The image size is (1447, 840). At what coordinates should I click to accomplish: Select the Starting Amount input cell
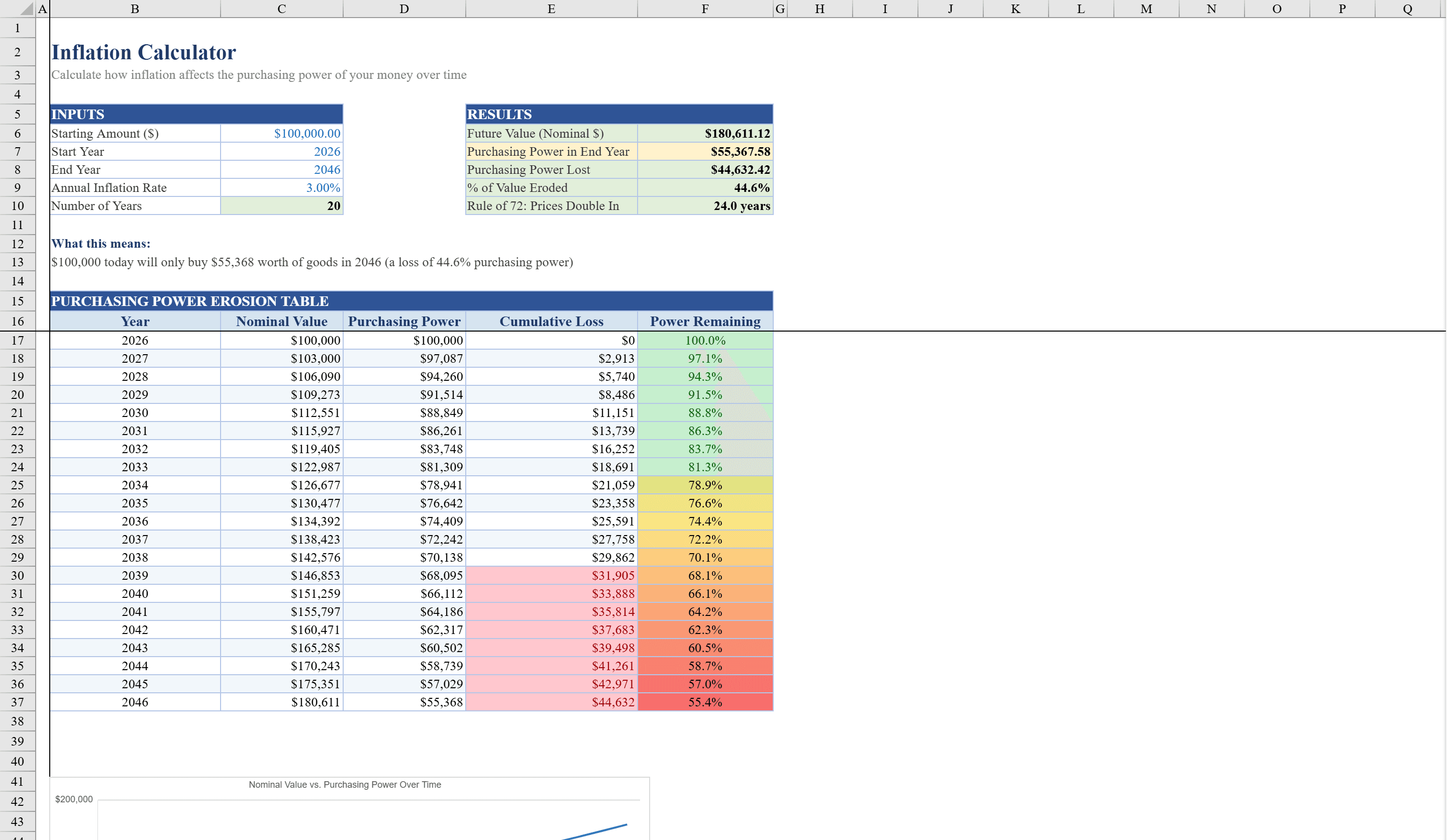pos(281,133)
